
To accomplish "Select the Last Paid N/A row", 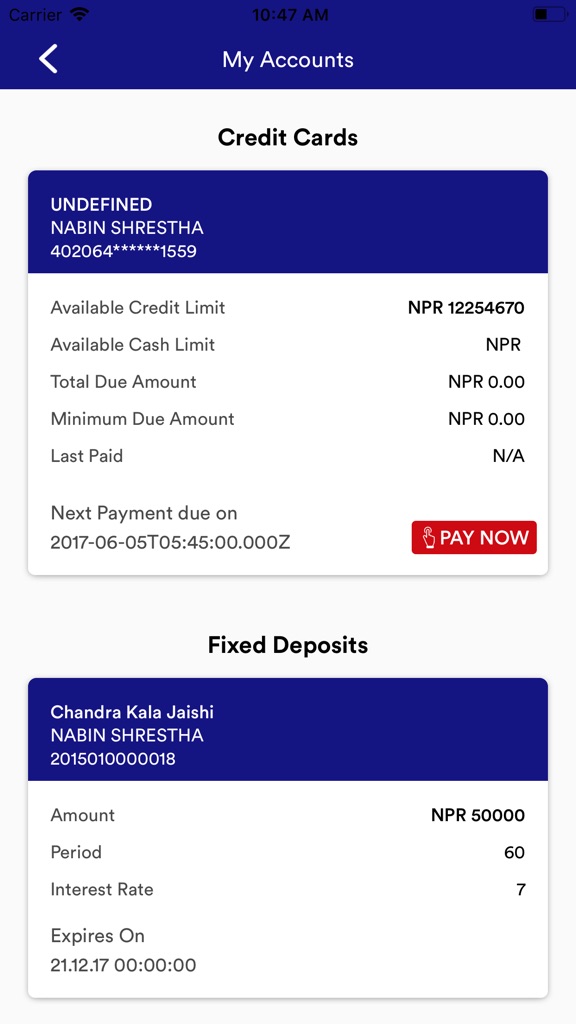I will click(288, 455).
